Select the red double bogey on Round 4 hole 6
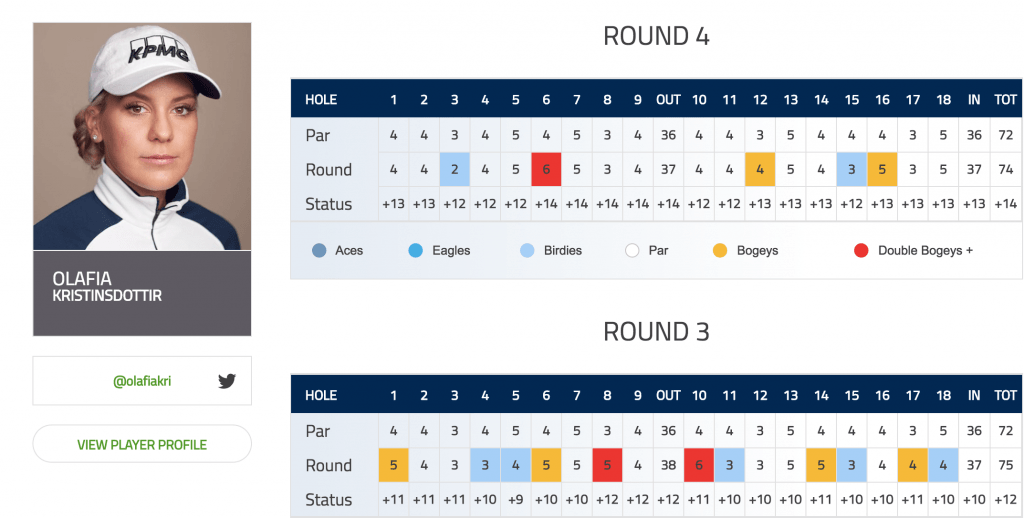Viewport: 1024px width, 518px height. click(546, 170)
